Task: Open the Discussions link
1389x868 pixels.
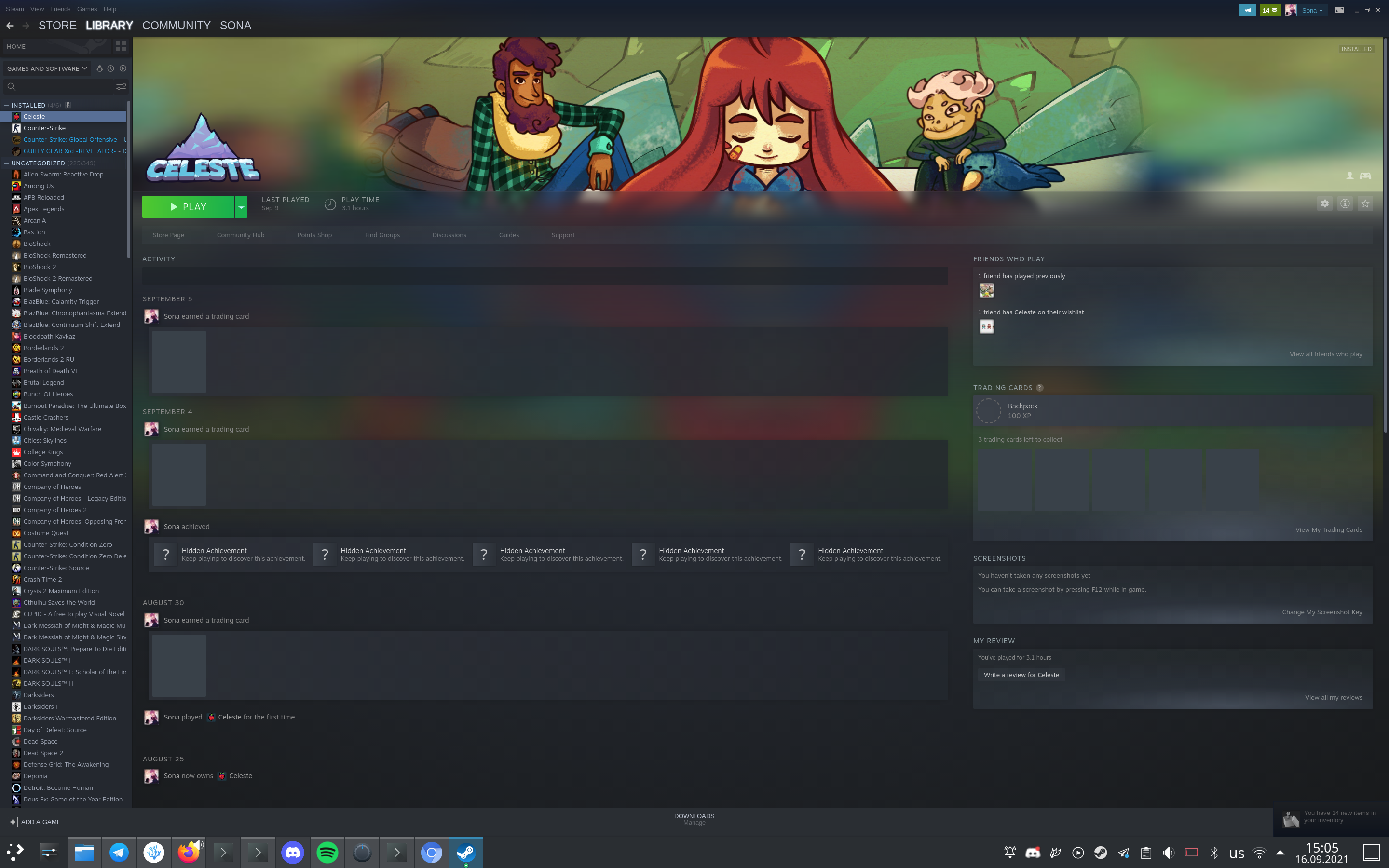Action: [449, 235]
